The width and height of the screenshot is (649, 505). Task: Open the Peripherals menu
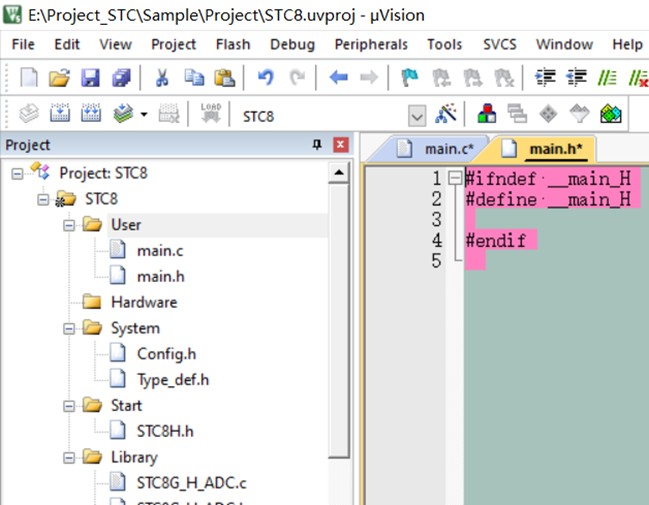click(371, 44)
